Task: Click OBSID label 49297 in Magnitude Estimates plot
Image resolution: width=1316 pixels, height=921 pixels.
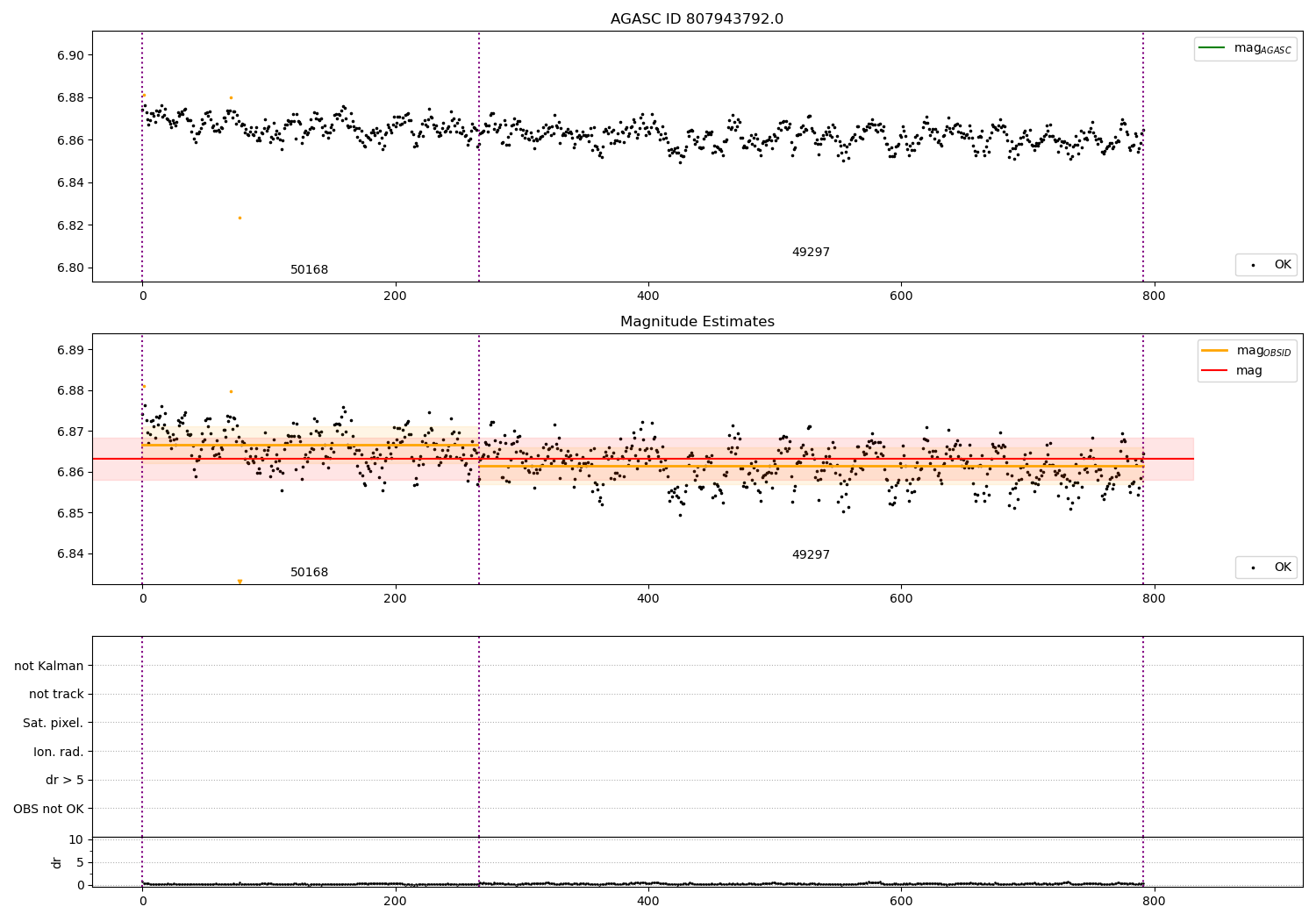Action: 811,554
